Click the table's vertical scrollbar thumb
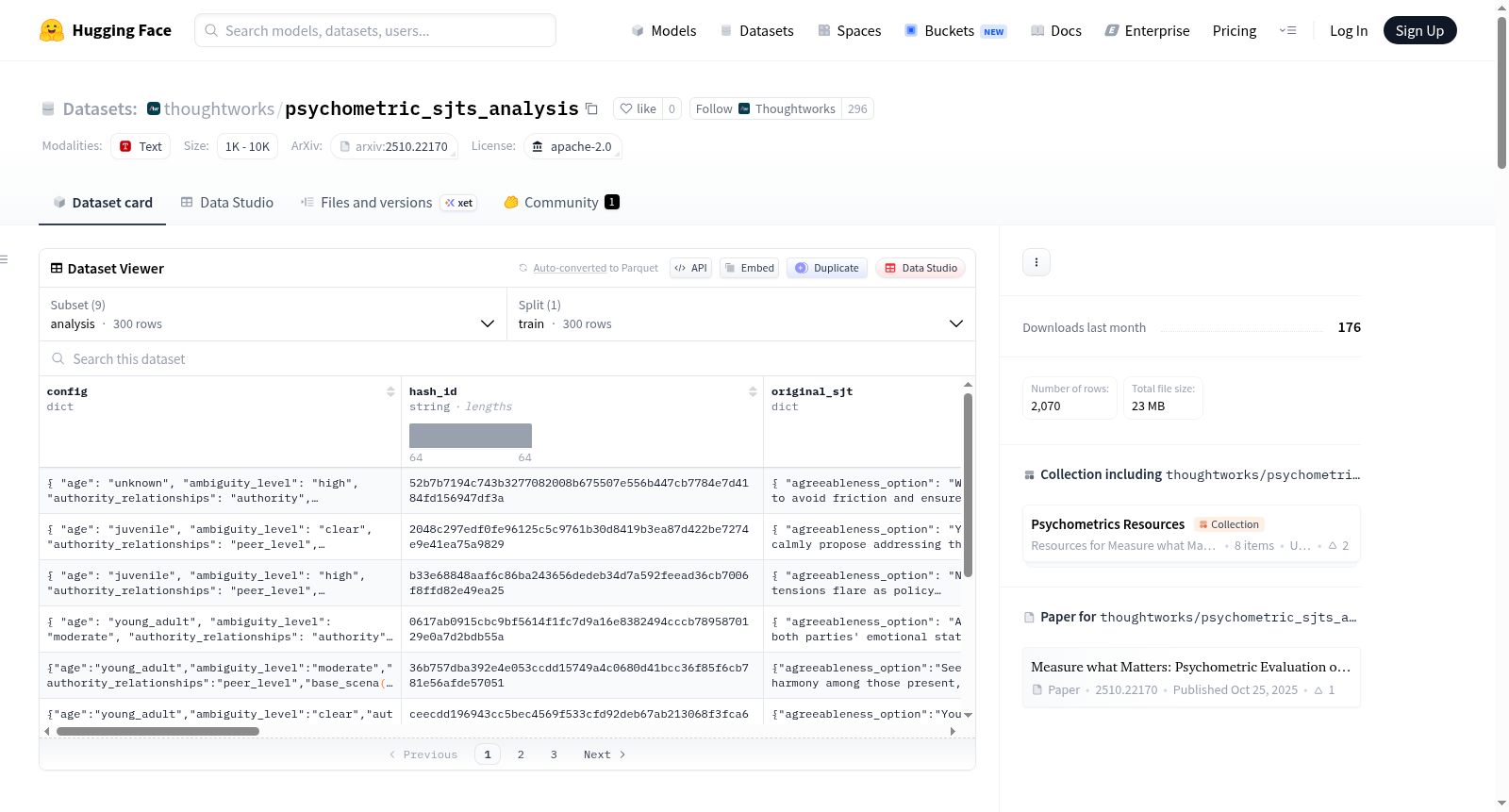Viewport: 1509px width, 812px height. 968,485
